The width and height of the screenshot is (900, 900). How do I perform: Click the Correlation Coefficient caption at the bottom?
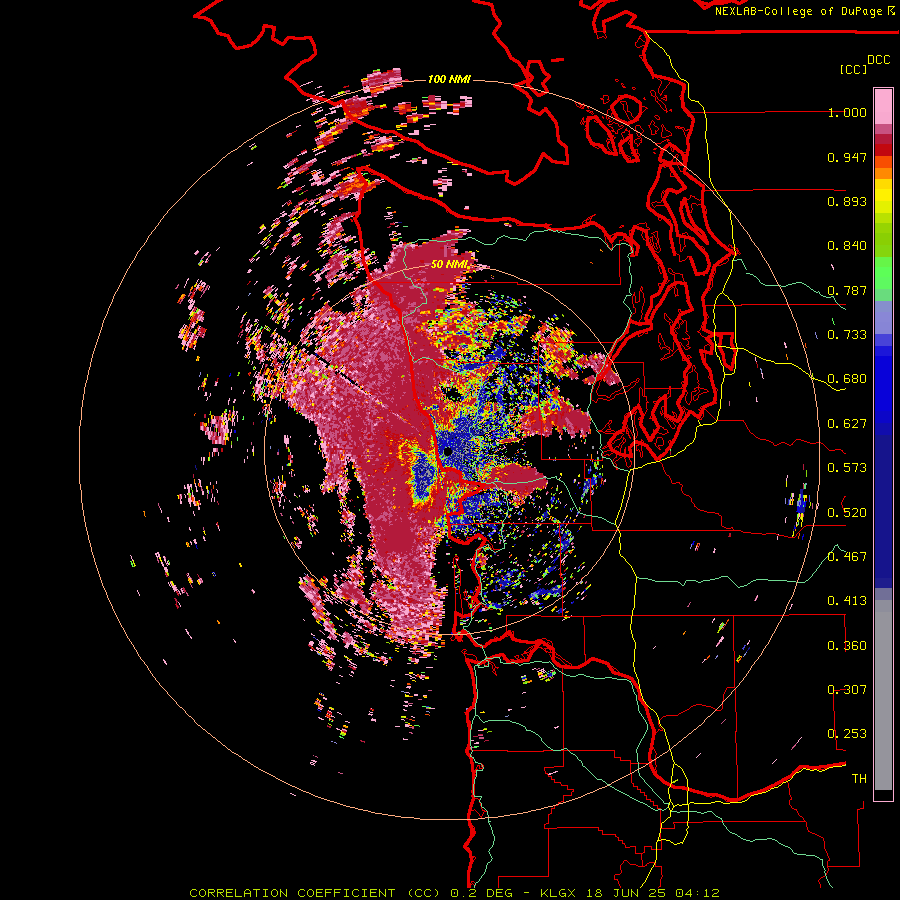(x=454, y=893)
